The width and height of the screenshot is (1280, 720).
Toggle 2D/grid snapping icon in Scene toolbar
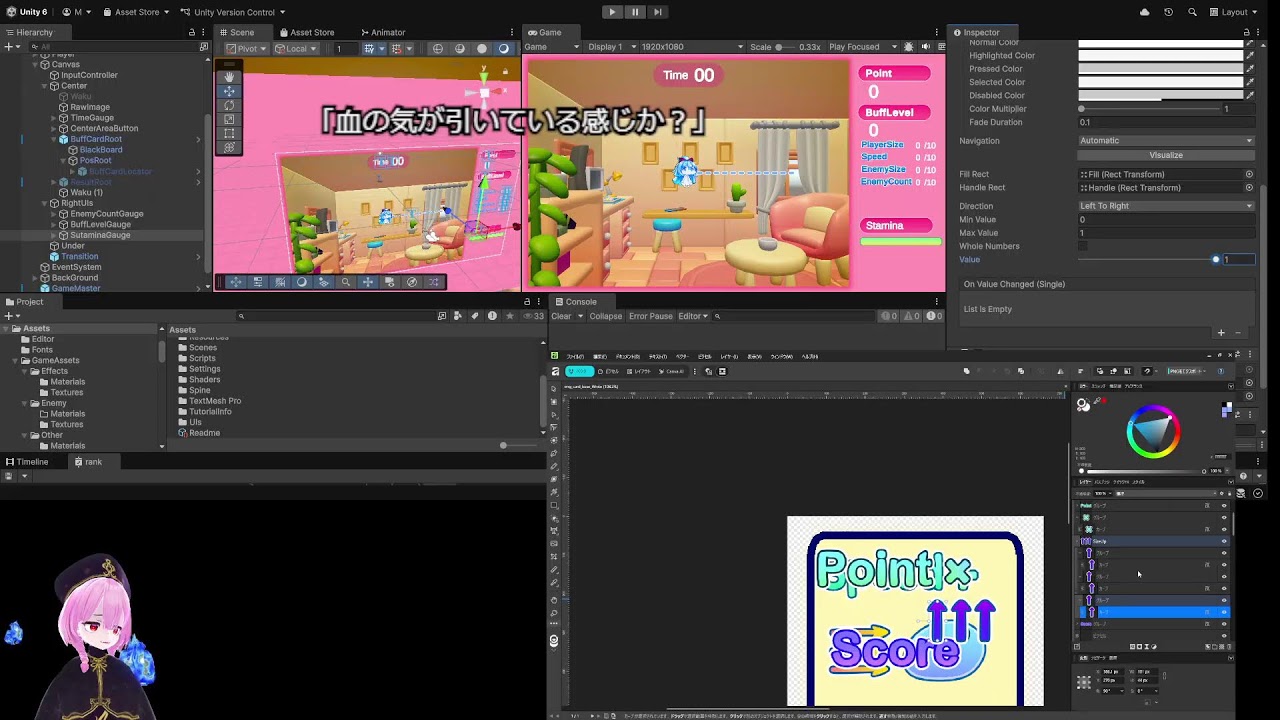[x=369, y=48]
